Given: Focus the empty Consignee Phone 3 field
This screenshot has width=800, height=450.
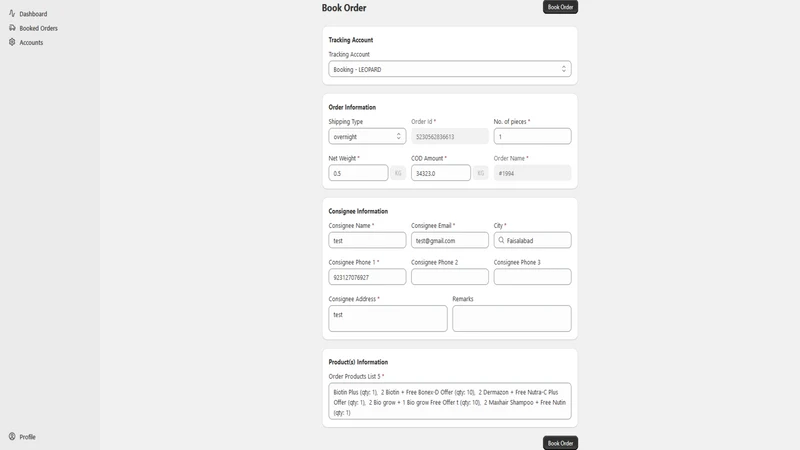Looking at the screenshot, I should [532, 277].
